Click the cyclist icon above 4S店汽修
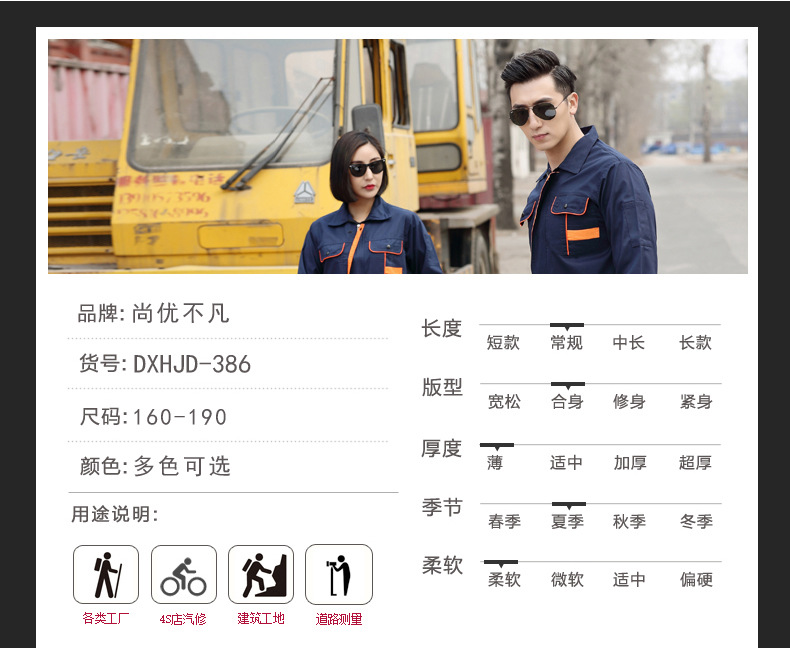790x648 pixels. pyautogui.click(x=184, y=575)
